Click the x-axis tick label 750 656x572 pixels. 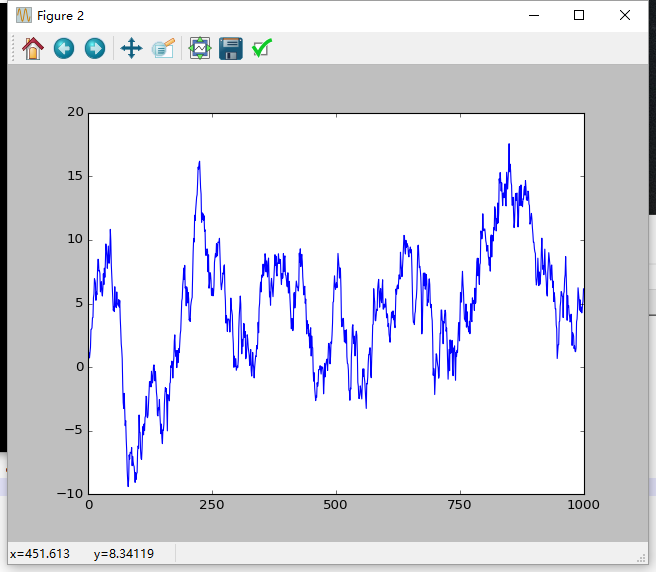[459, 505]
